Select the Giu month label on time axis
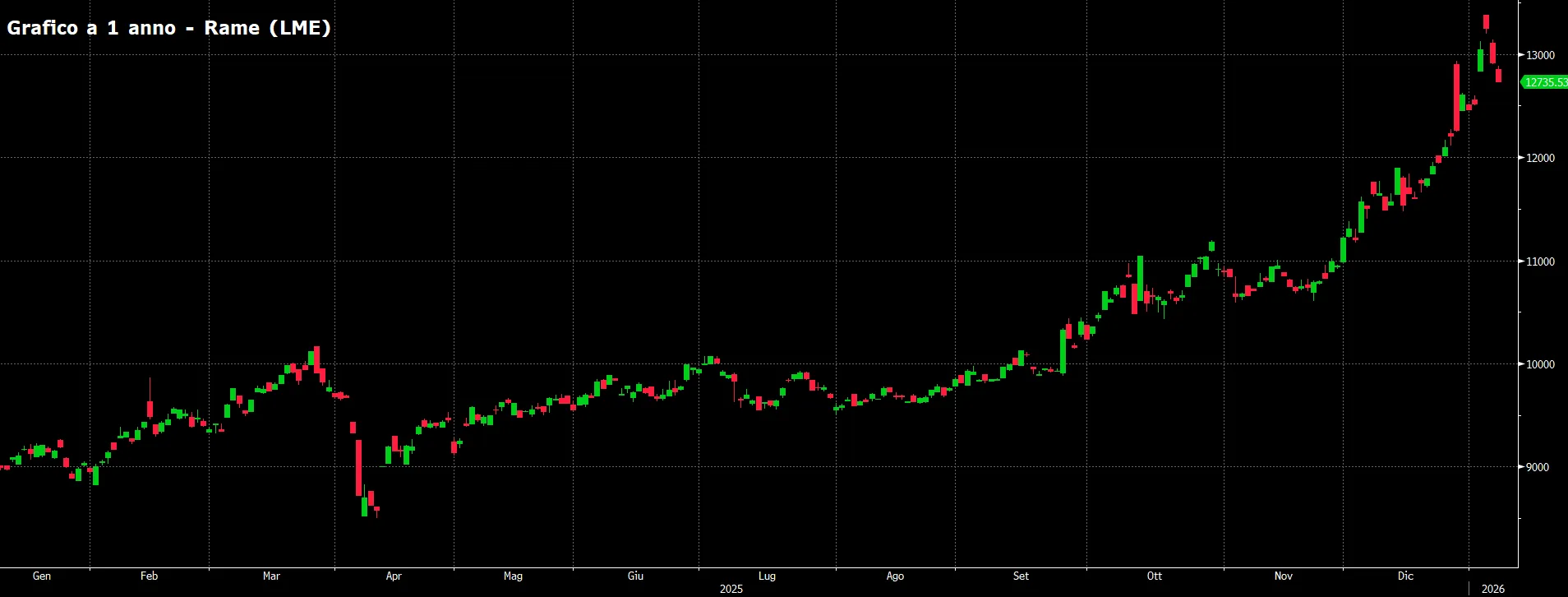The height and width of the screenshot is (597, 1568). point(635,576)
